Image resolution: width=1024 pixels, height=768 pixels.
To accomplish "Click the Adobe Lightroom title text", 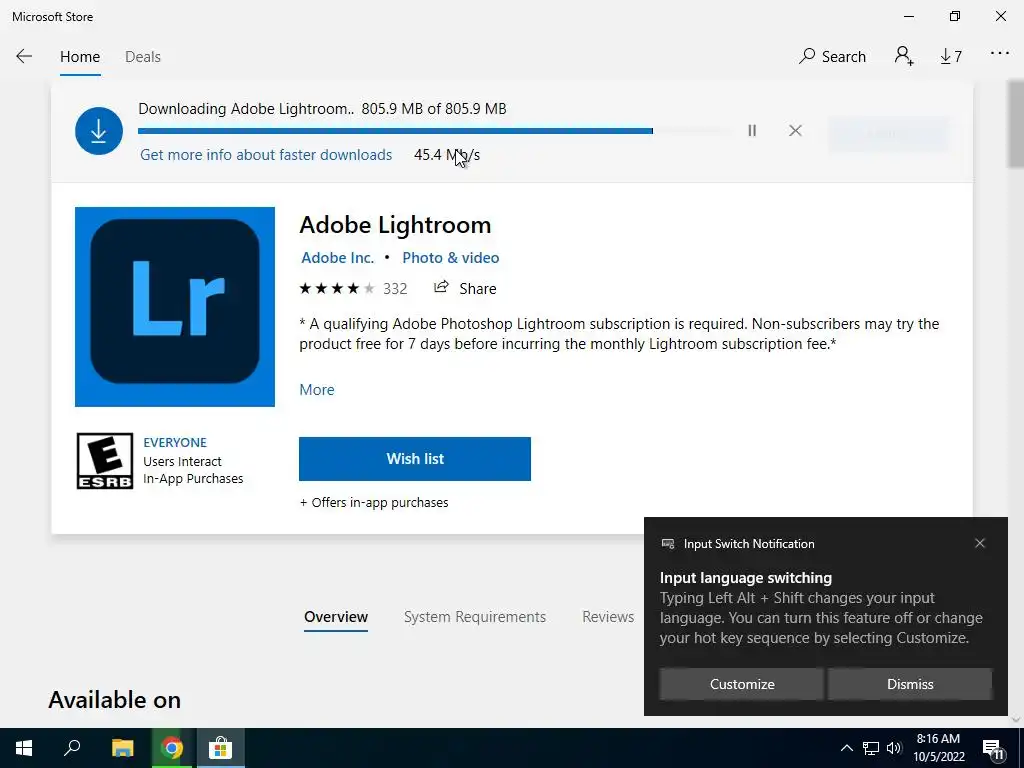I will tap(395, 225).
